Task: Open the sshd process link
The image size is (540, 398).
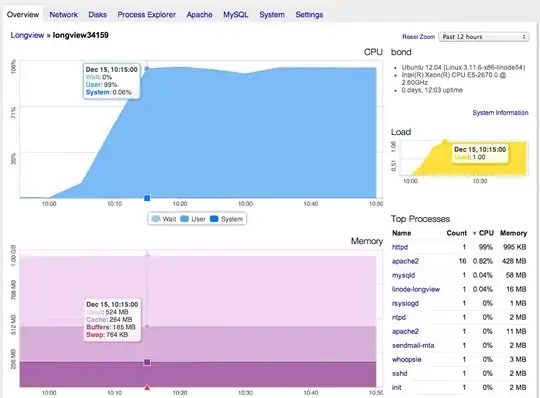Action: pyautogui.click(x=399, y=374)
